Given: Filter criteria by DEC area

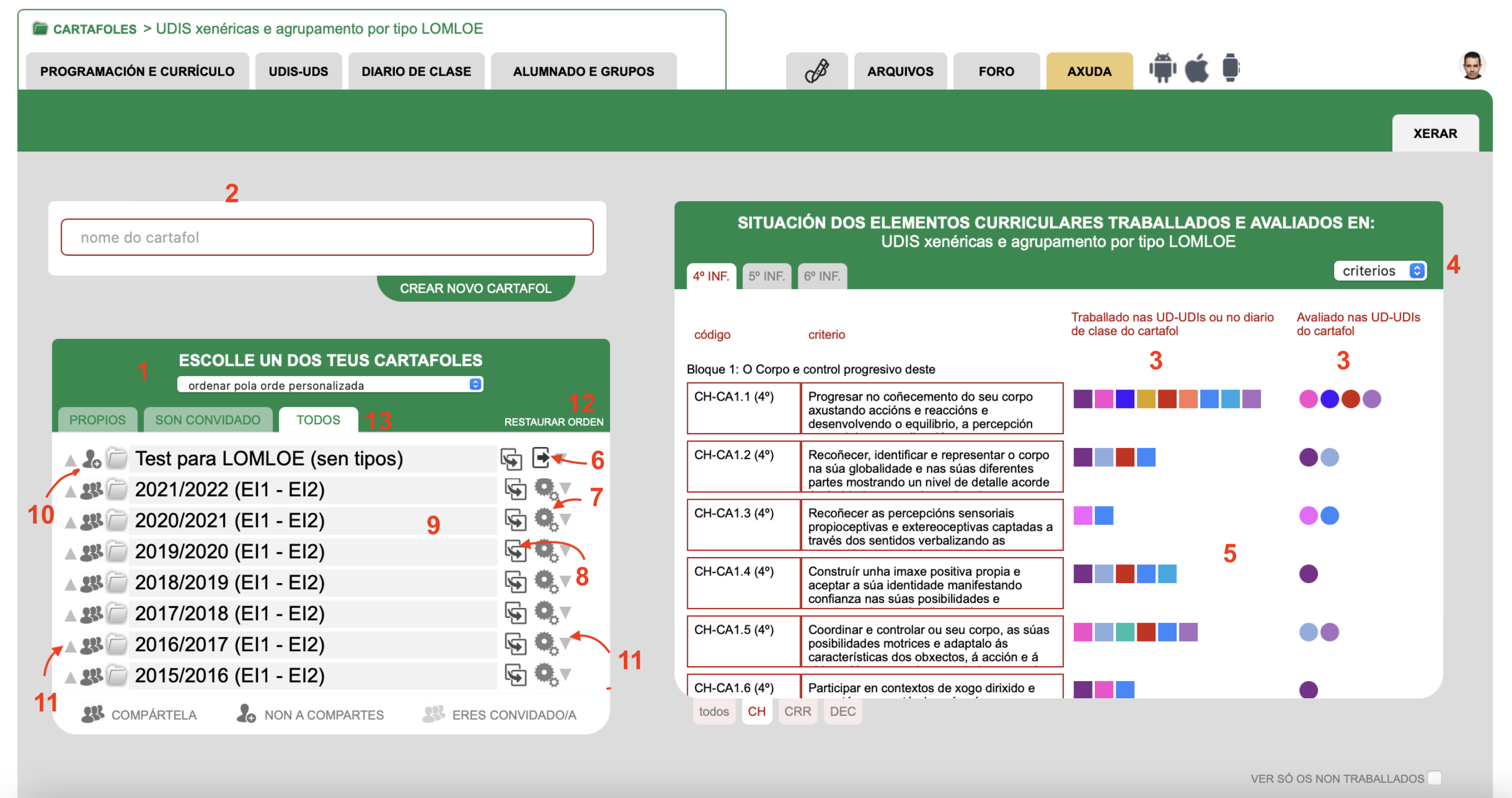Looking at the screenshot, I should pos(843,711).
